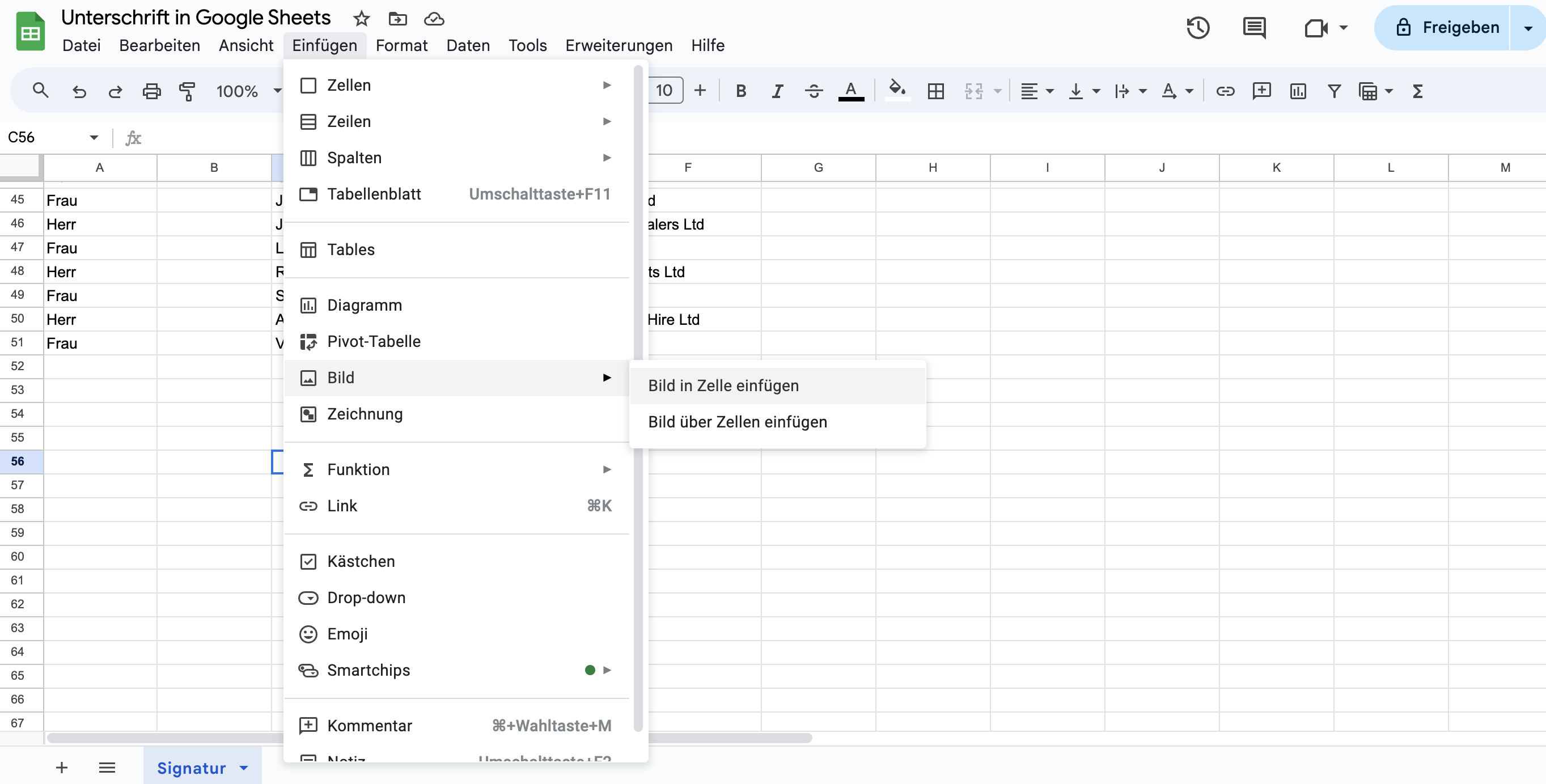This screenshot has width=1546, height=784.
Task: Open vertical align dropdown
Action: pos(1084,91)
